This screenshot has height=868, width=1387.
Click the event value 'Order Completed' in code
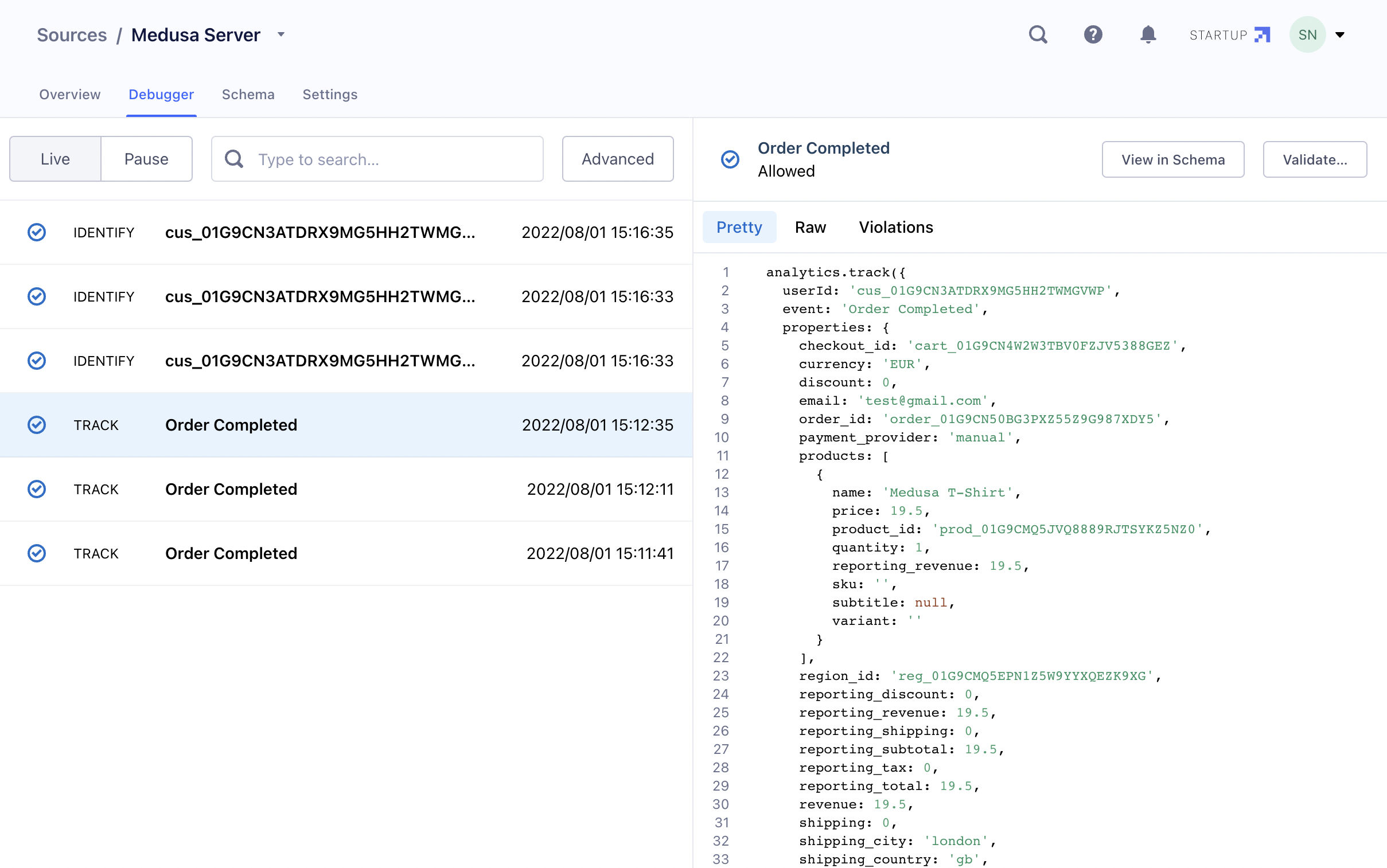click(x=910, y=310)
